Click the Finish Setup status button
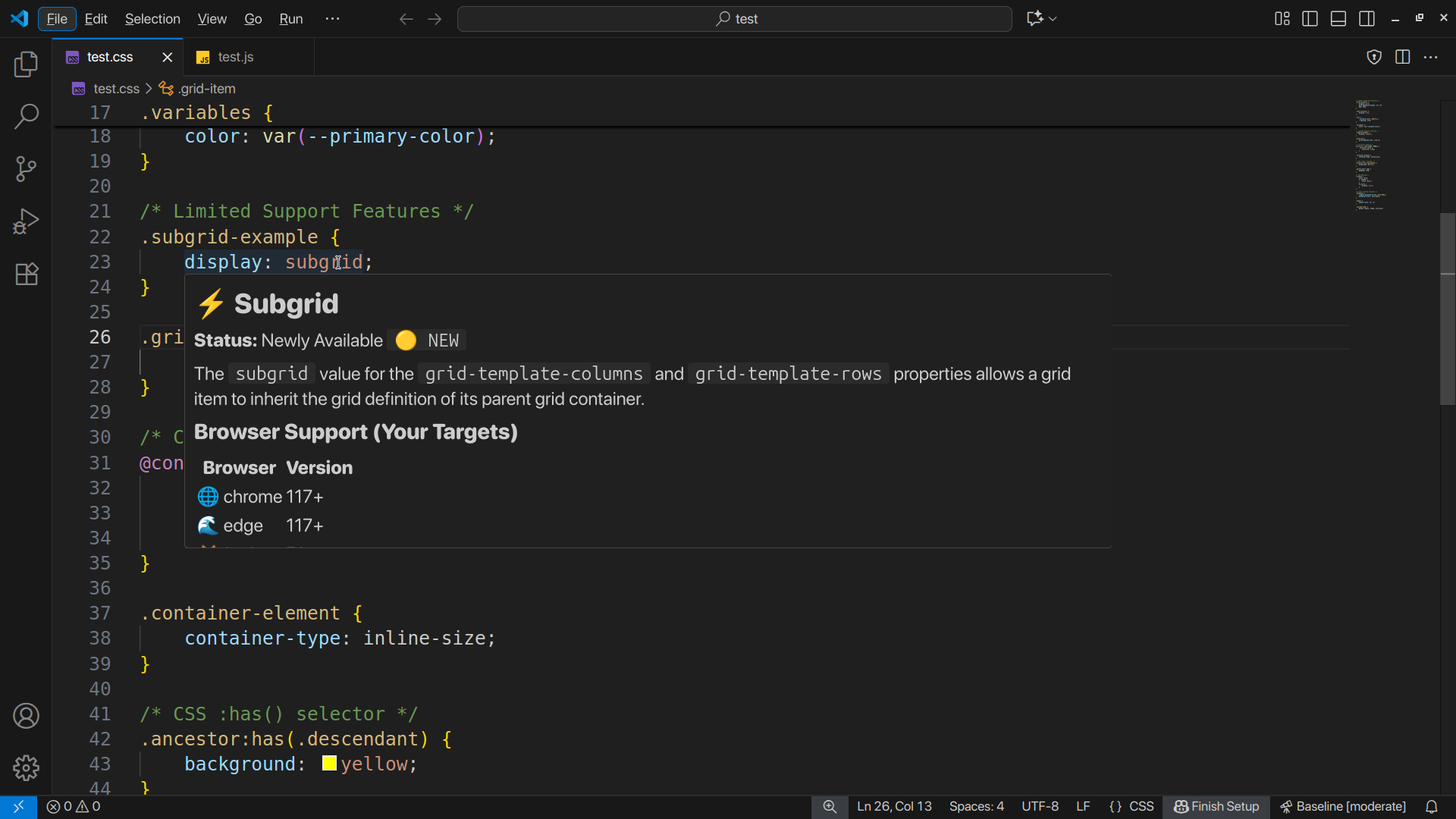The height and width of the screenshot is (819, 1456). pyautogui.click(x=1216, y=807)
